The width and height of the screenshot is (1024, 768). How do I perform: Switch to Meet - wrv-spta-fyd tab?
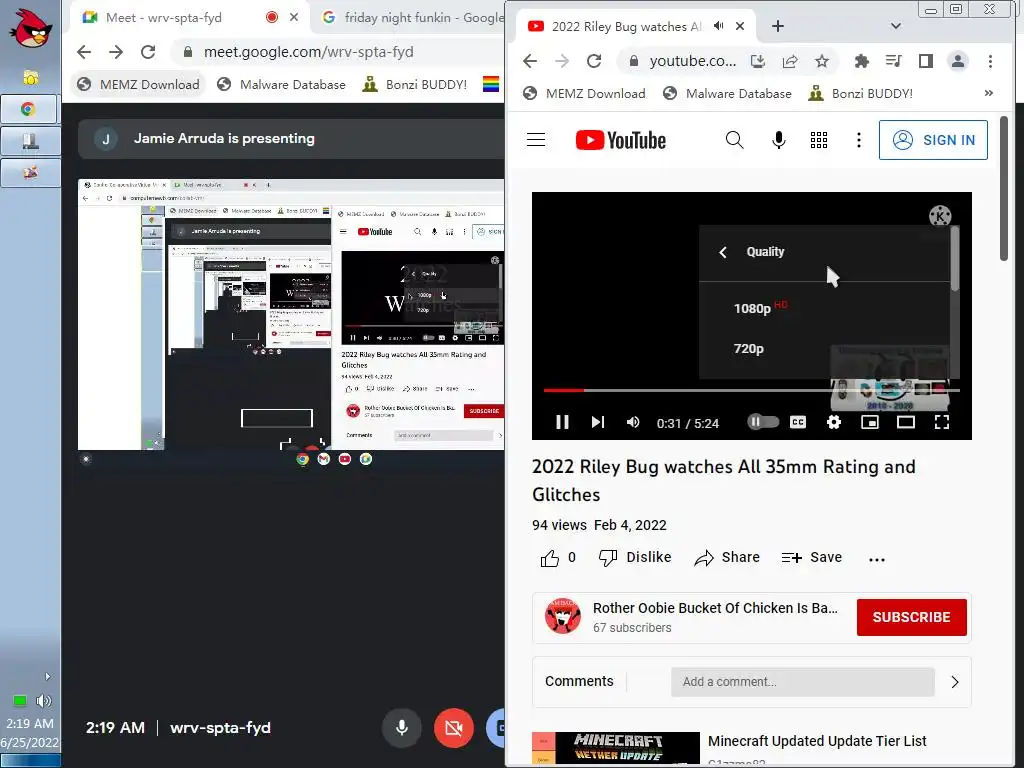[x=163, y=18]
